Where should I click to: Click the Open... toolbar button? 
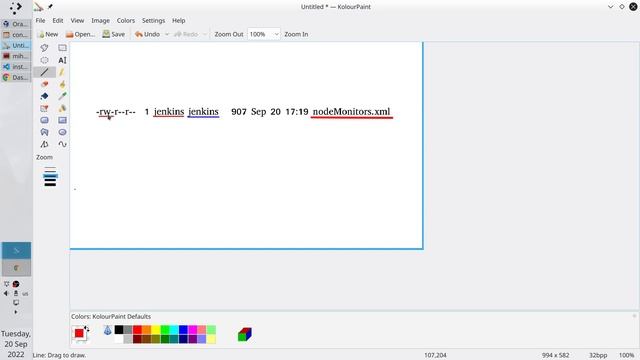80,34
